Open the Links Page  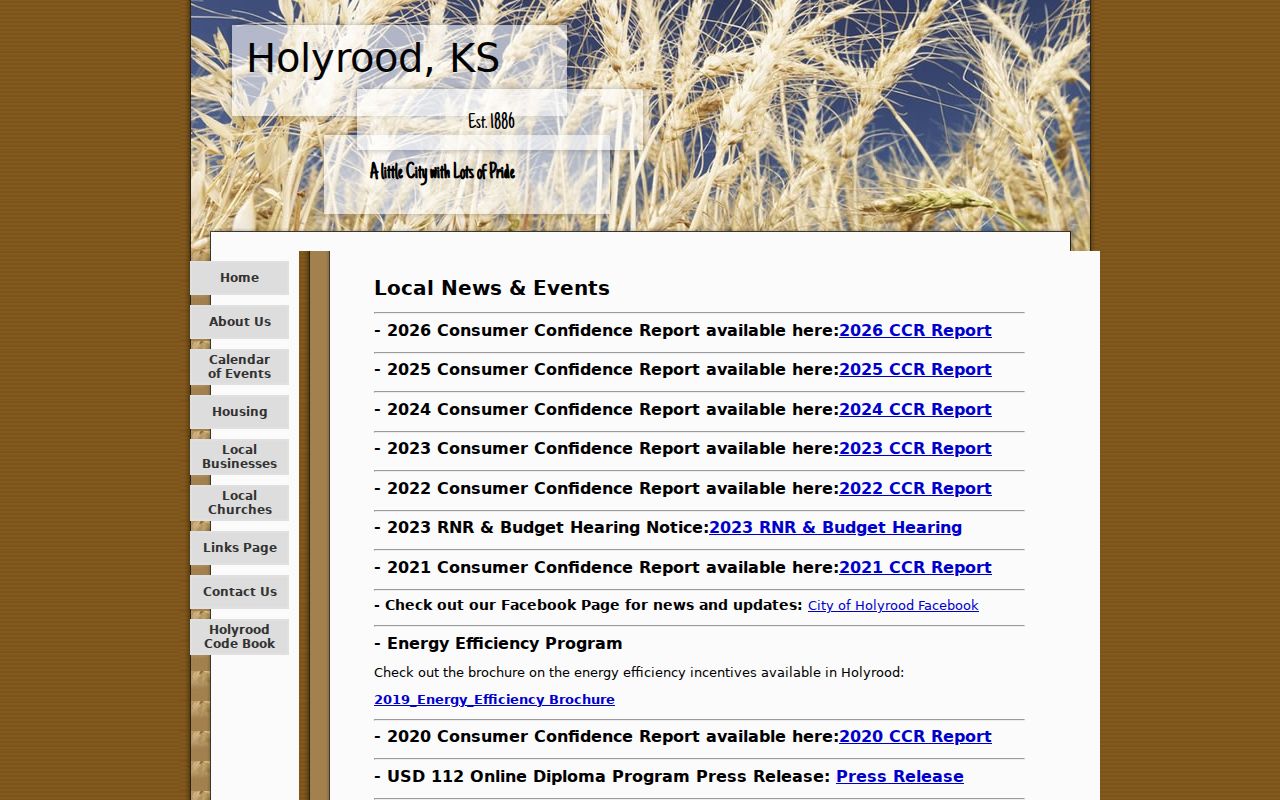(x=239, y=548)
